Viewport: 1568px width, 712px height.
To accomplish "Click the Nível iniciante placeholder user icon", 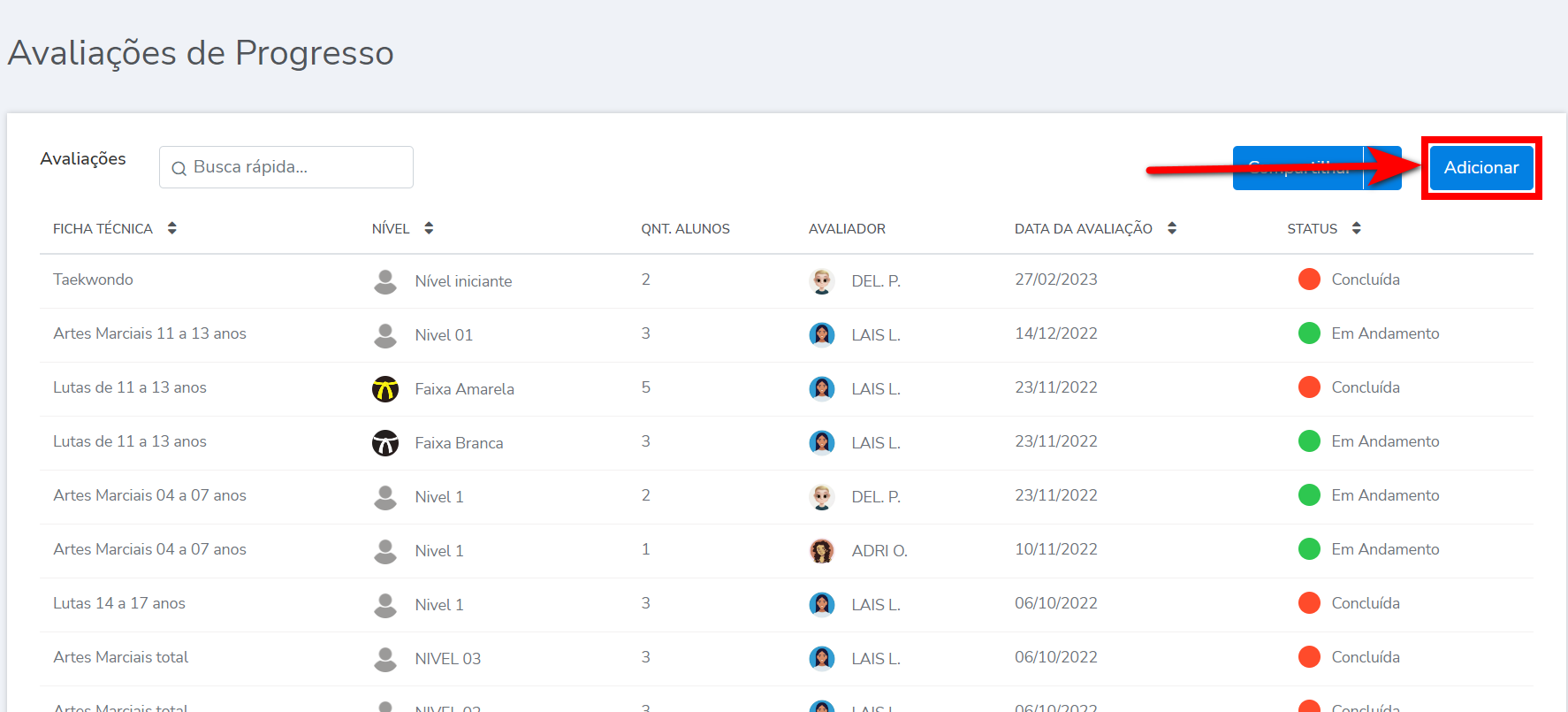I will [x=385, y=281].
